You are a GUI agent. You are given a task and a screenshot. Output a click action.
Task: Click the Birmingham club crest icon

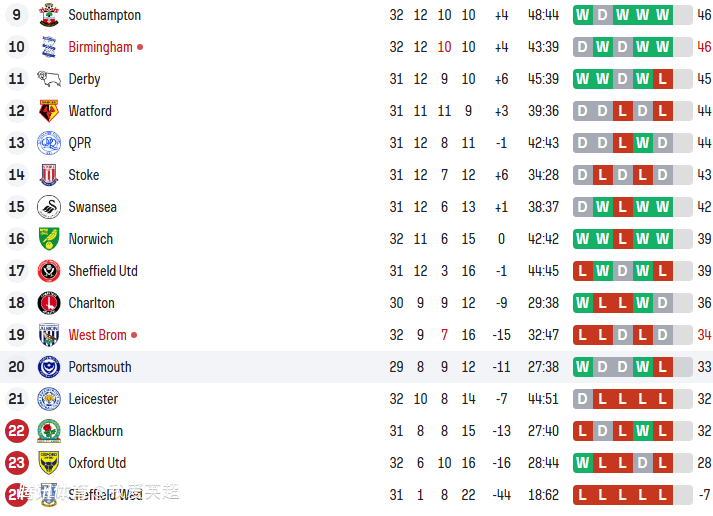point(48,47)
